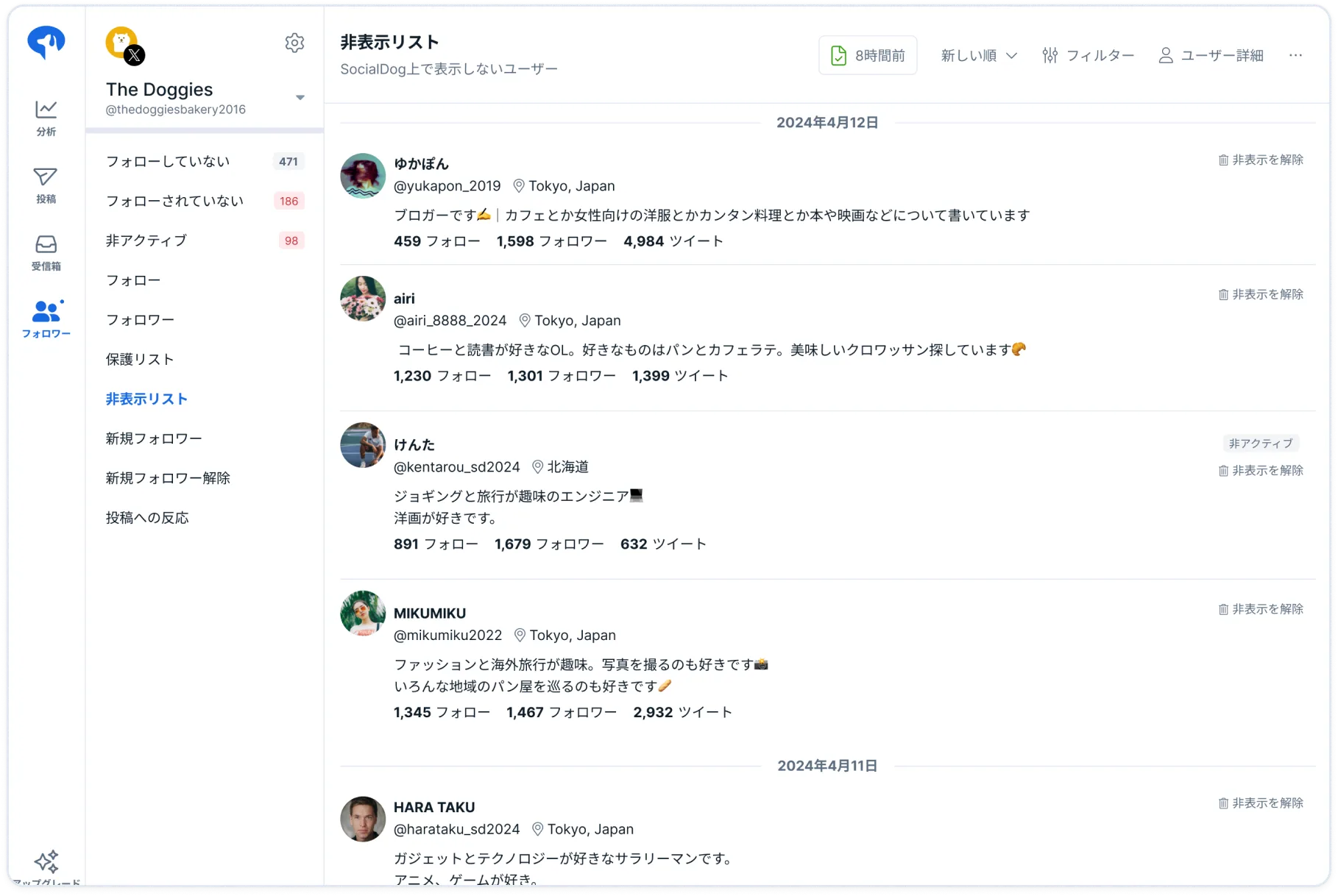Viewport: 1338px width, 896px height.
Task: Select フォローしていない list item
Action: coord(205,161)
